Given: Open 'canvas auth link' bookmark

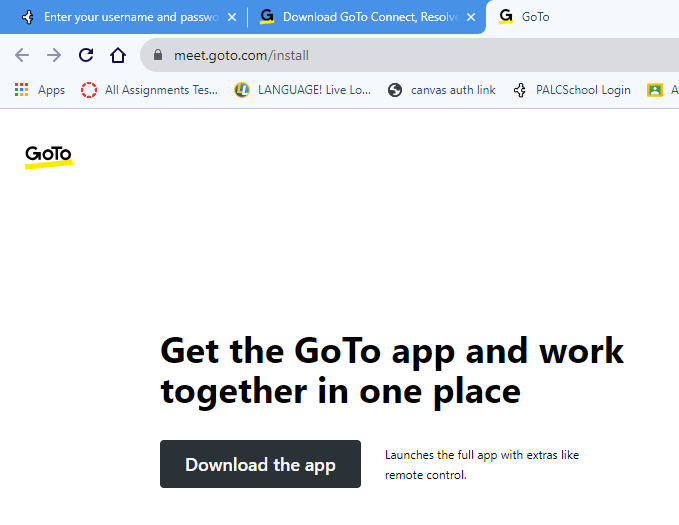Looking at the screenshot, I should click(x=442, y=90).
